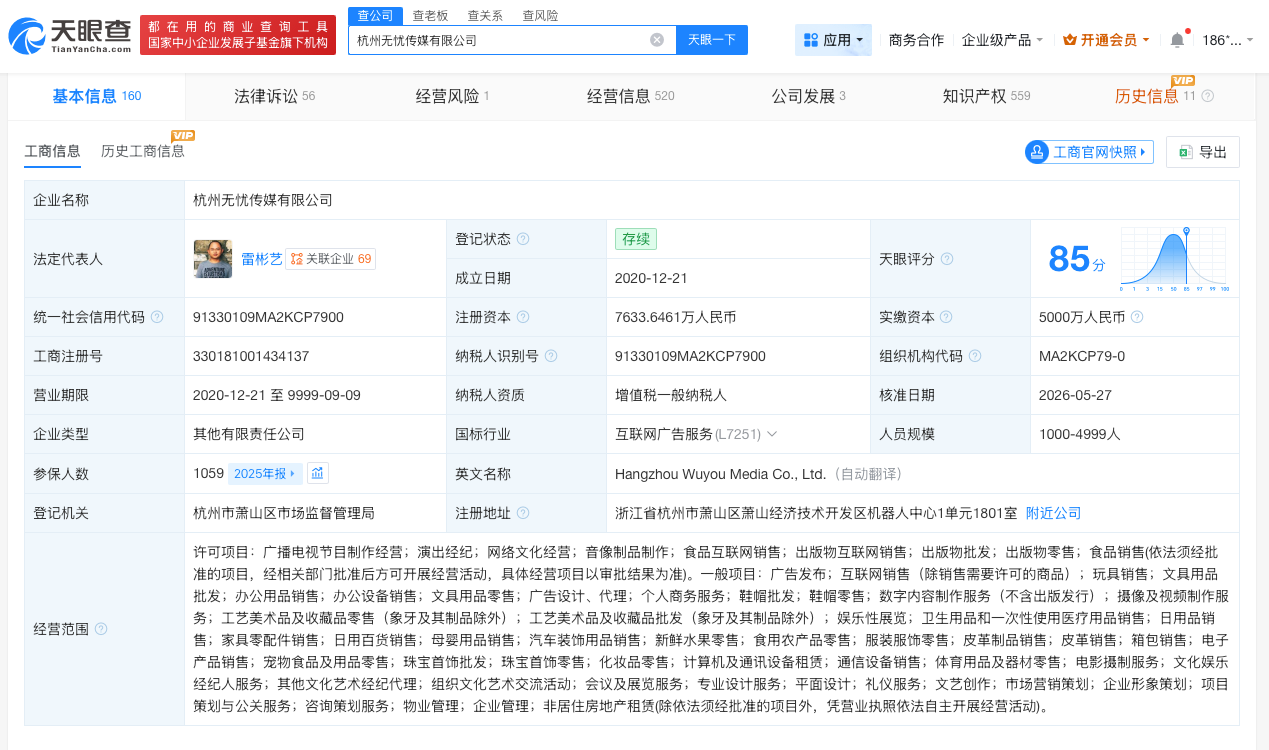The width and height of the screenshot is (1269, 750).
Task: Select the 工商信息 sub-tab
Action: click(x=52, y=151)
